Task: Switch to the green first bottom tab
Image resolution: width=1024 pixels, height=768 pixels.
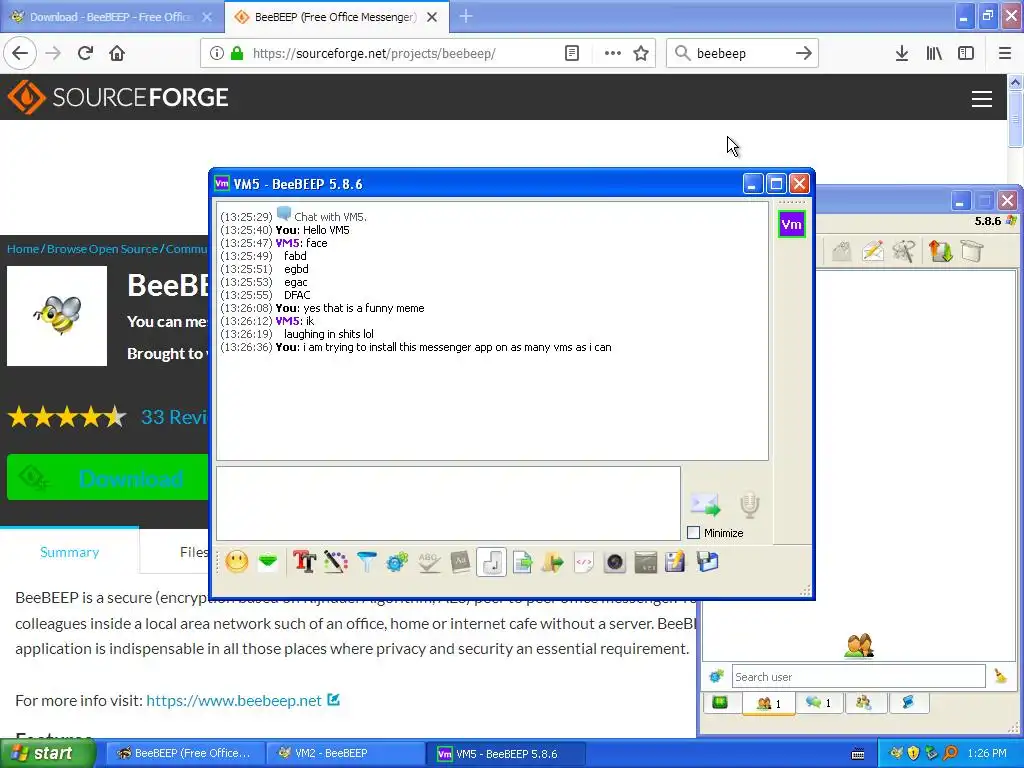Action: 720,703
